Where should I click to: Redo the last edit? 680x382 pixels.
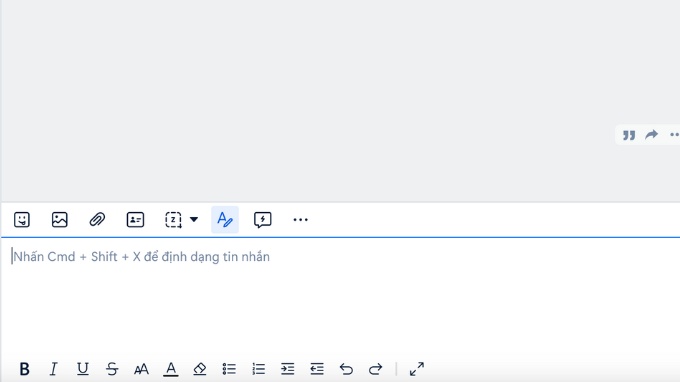coord(375,369)
